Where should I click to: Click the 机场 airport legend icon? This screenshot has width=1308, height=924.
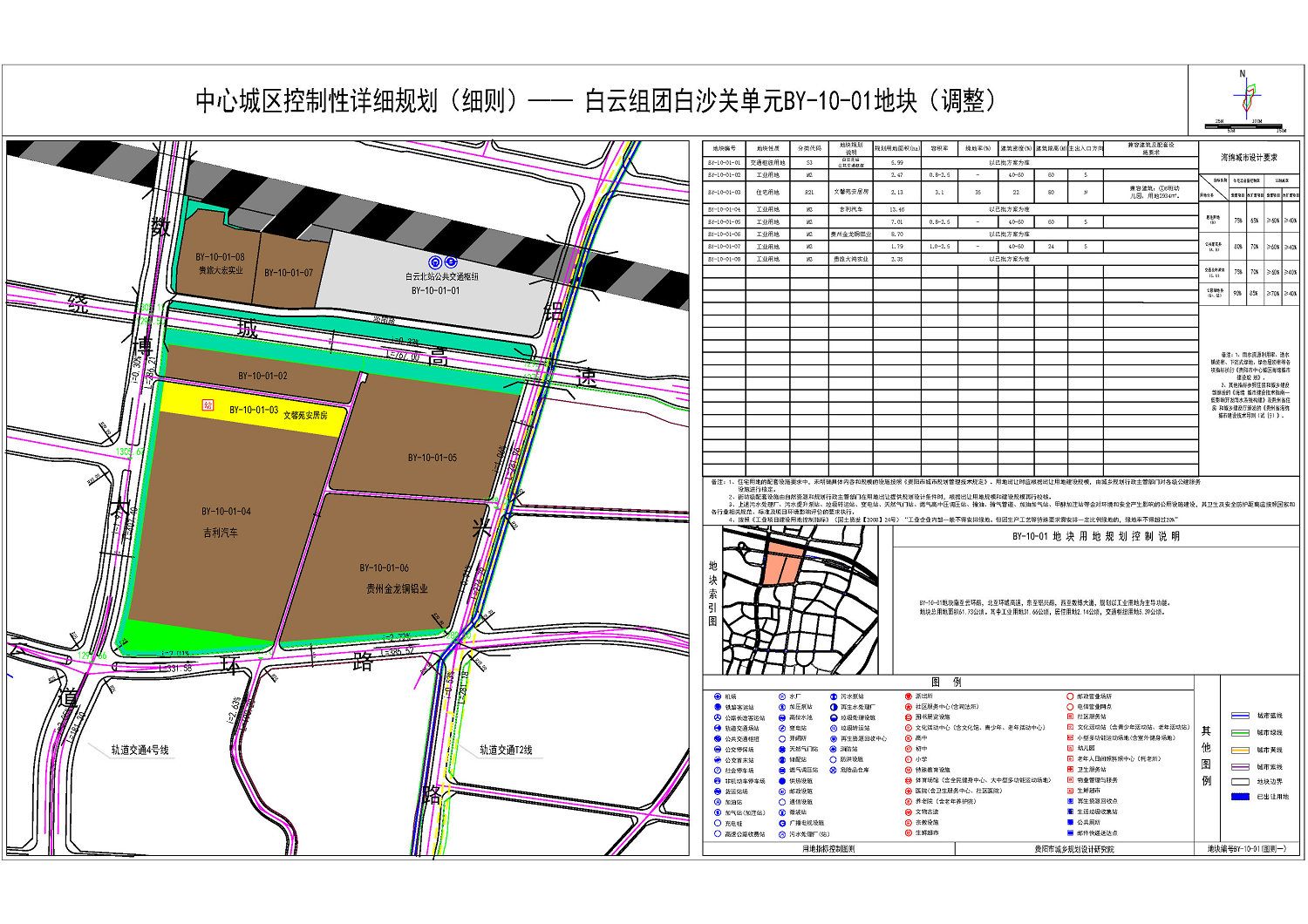(x=717, y=697)
